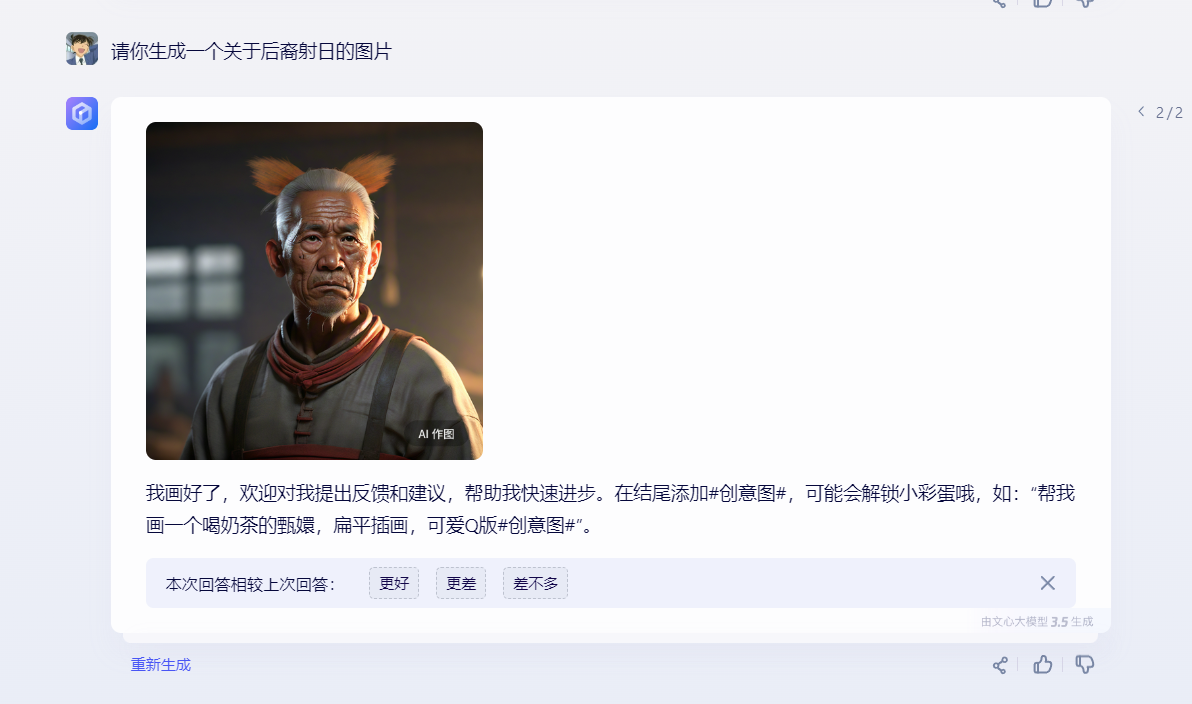Click the AI 作图 label on image
1192x704 pixels.
[436, 434]
